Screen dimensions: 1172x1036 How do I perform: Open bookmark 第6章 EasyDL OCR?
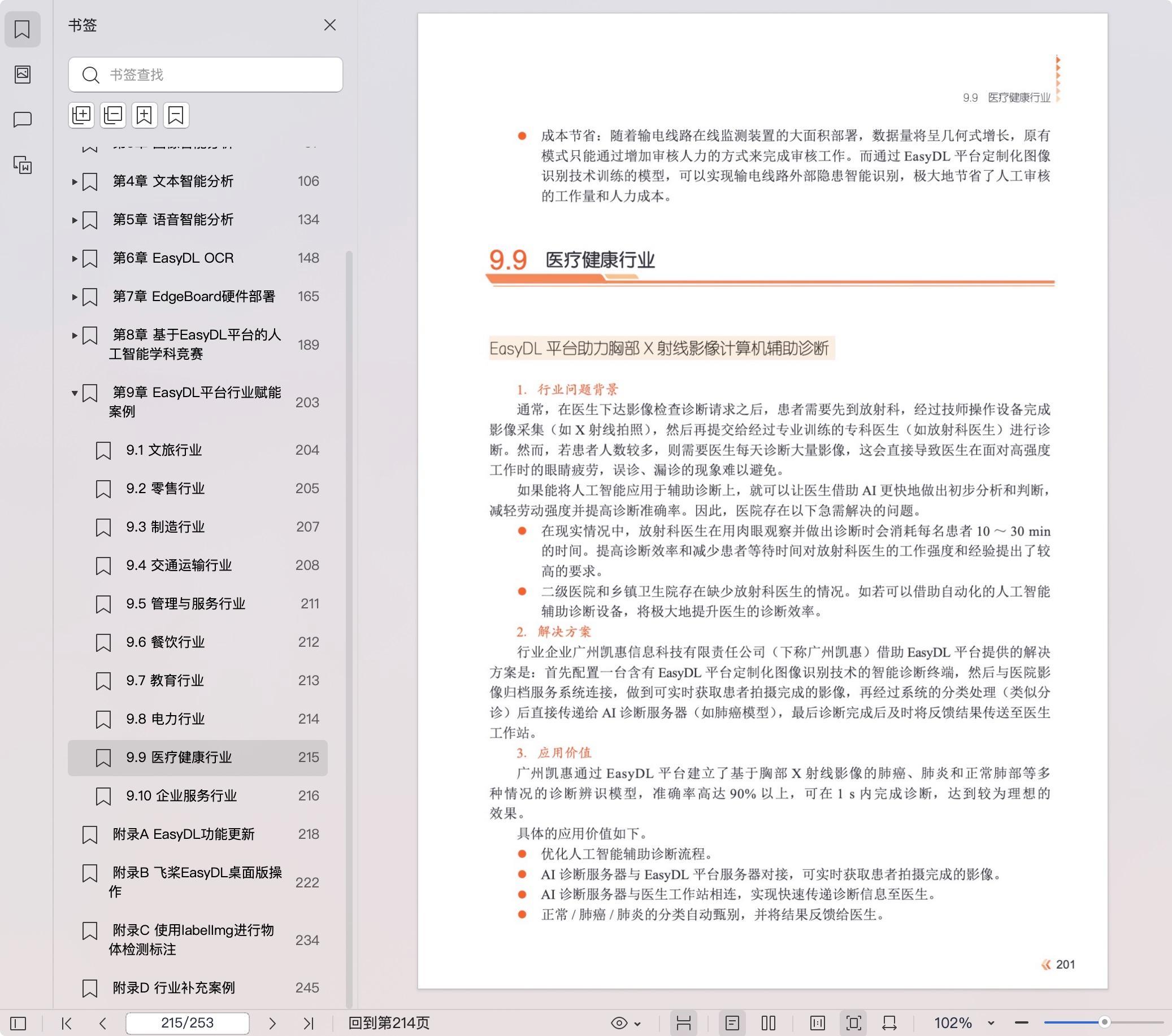(x=172, y=258)
